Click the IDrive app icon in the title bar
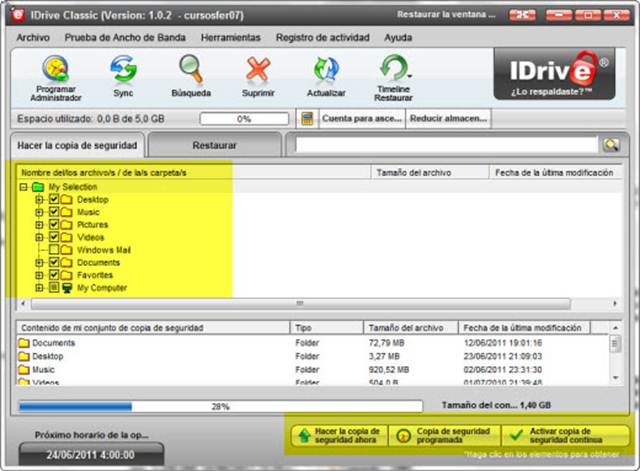640x471 pixels. point(17,15)
